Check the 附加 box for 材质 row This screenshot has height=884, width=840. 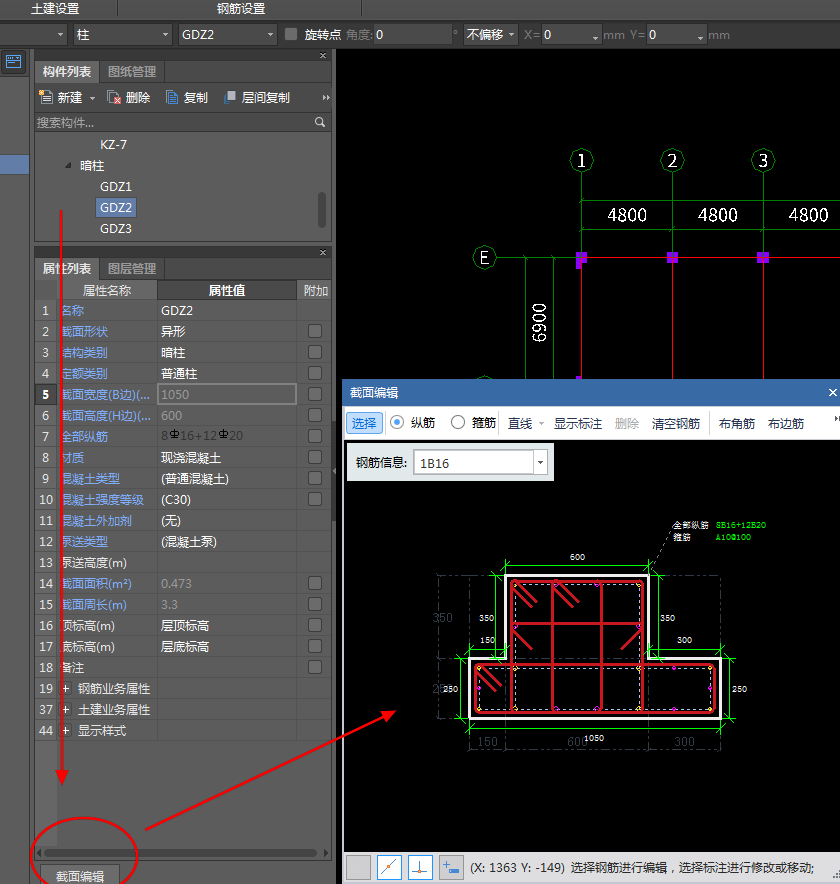point(315,457)
